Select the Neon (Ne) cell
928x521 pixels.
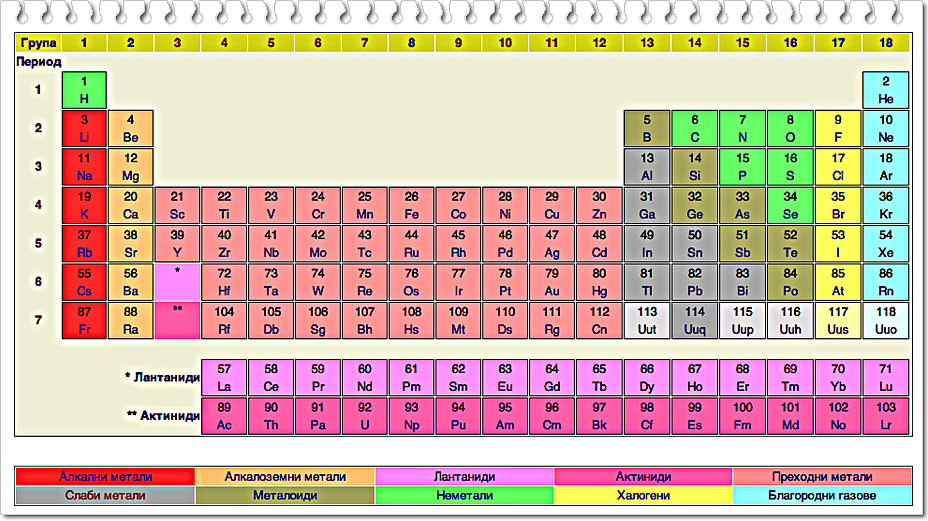click(x=885, y=128)
